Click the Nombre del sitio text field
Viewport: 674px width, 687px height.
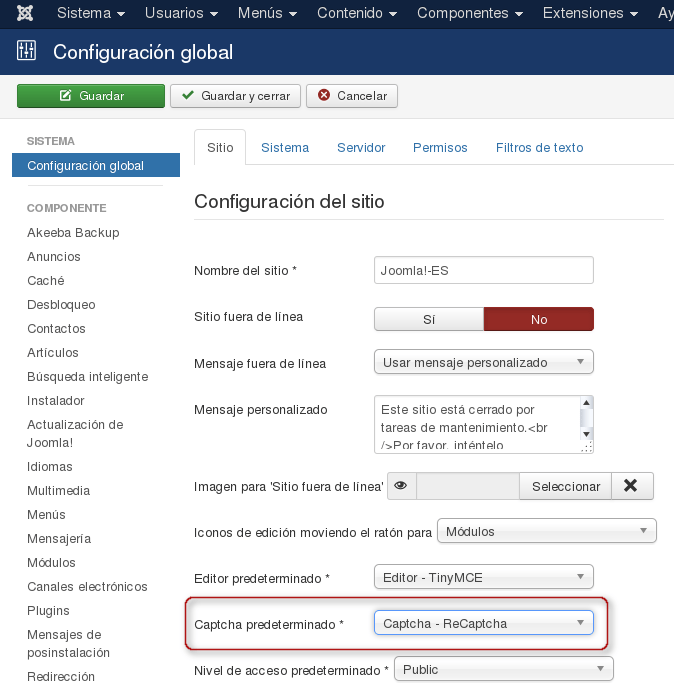point(484,270)
